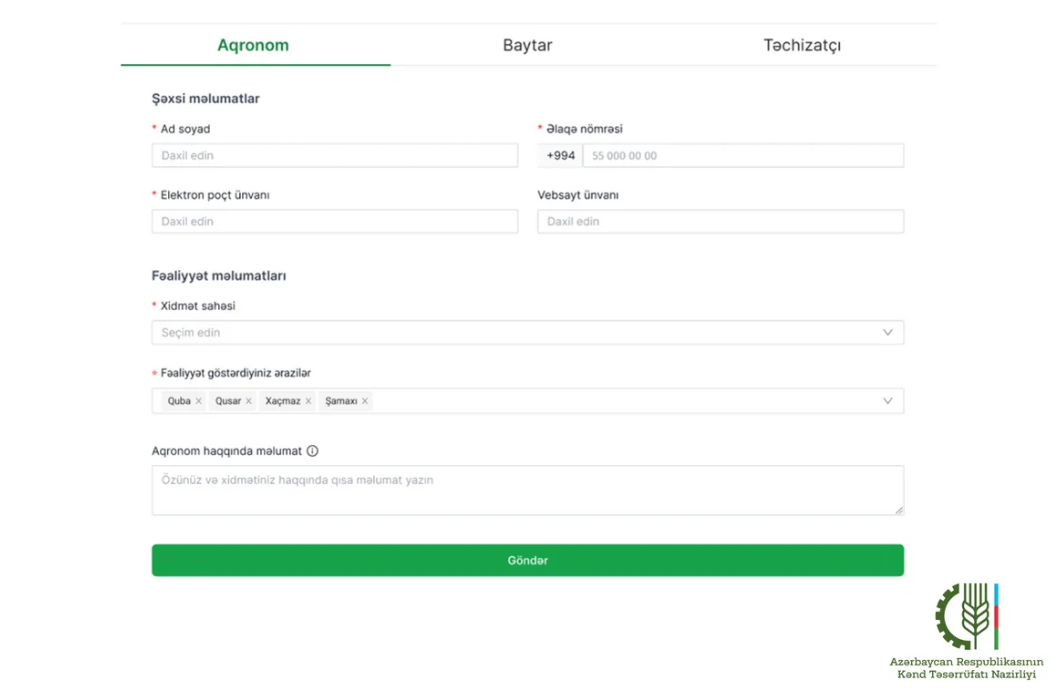Switch to the Aqronom tab
This screenshot has width=1051, height=690.
click(253, 45)
